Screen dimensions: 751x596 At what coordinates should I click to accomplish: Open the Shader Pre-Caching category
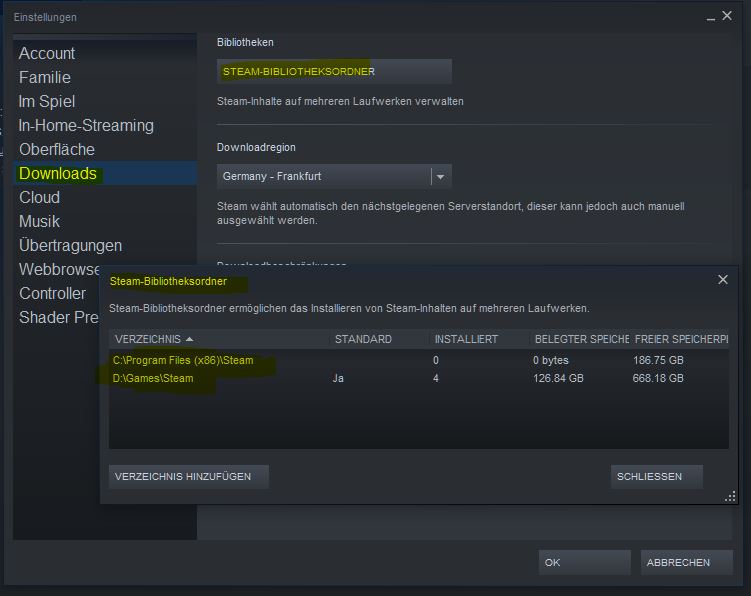point(57,317)
